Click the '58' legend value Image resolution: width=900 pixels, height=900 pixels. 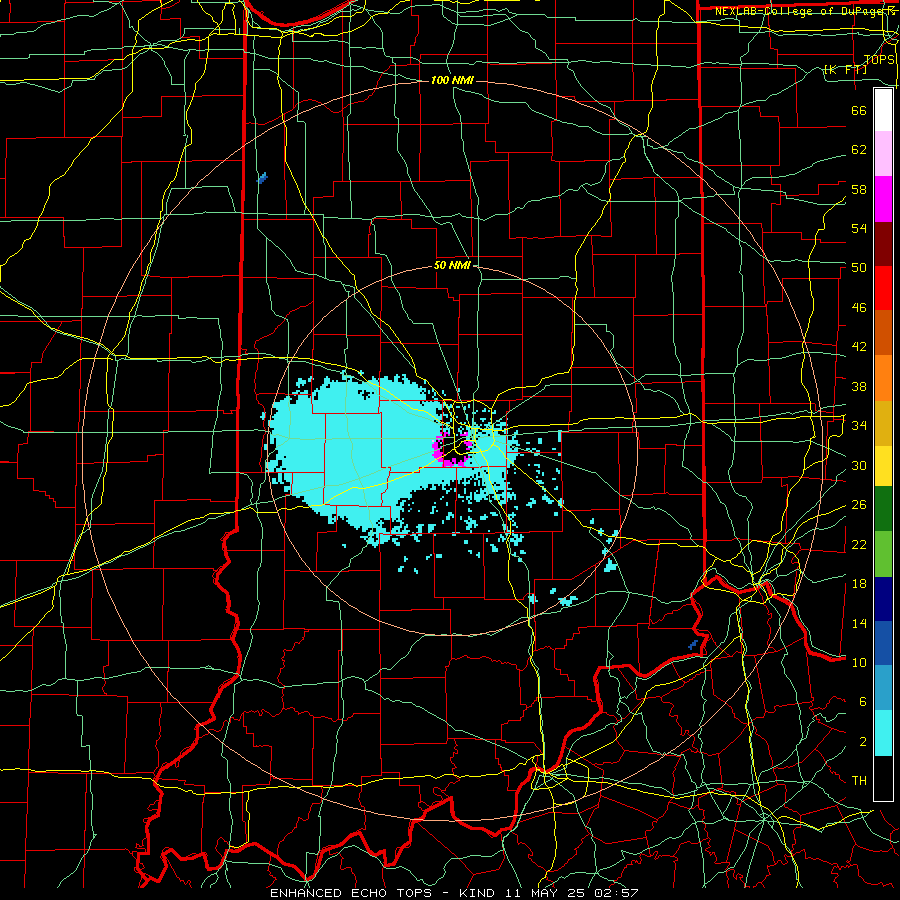(x=859, y=189)
